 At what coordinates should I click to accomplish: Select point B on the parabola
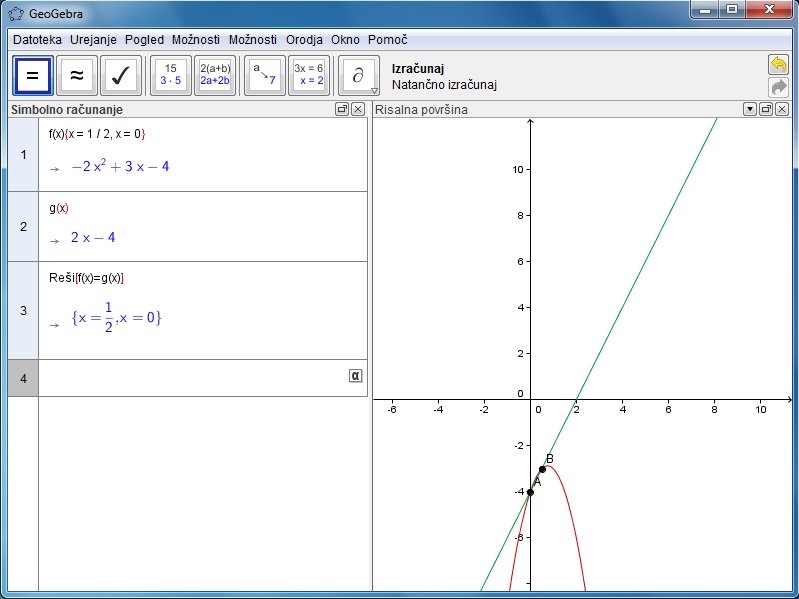pyautogui.click(x=542, y=469)
